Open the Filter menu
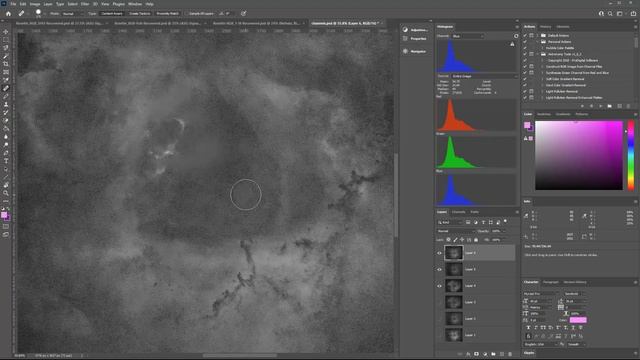Image resolution: width=640 pixels, height=360 pixels. click(85, 4)
